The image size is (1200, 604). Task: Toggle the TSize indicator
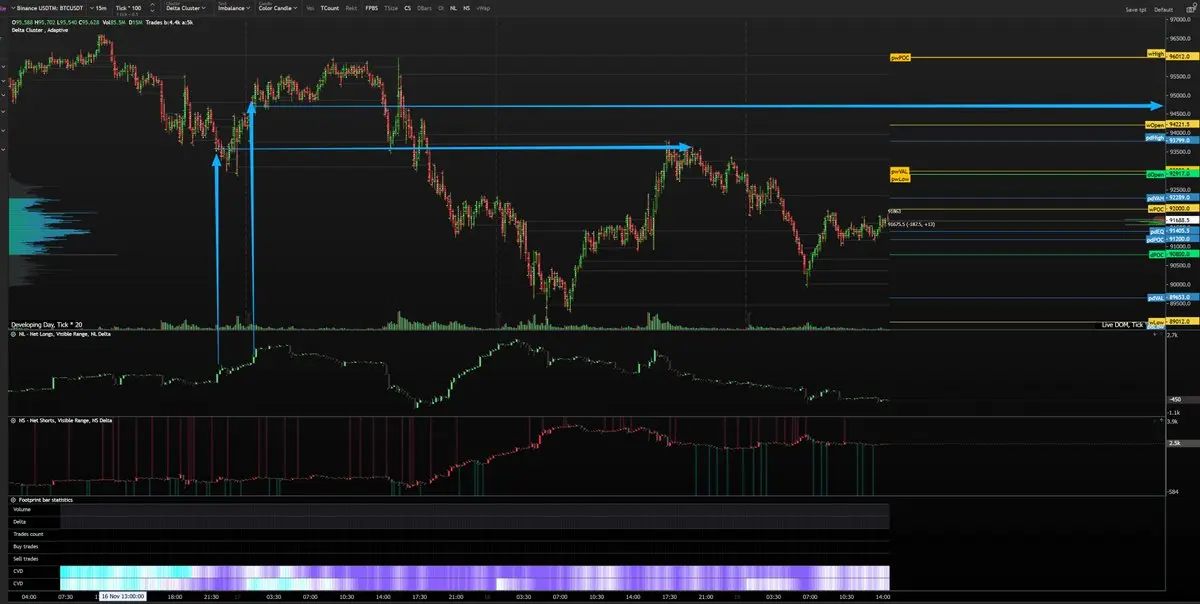391,8
